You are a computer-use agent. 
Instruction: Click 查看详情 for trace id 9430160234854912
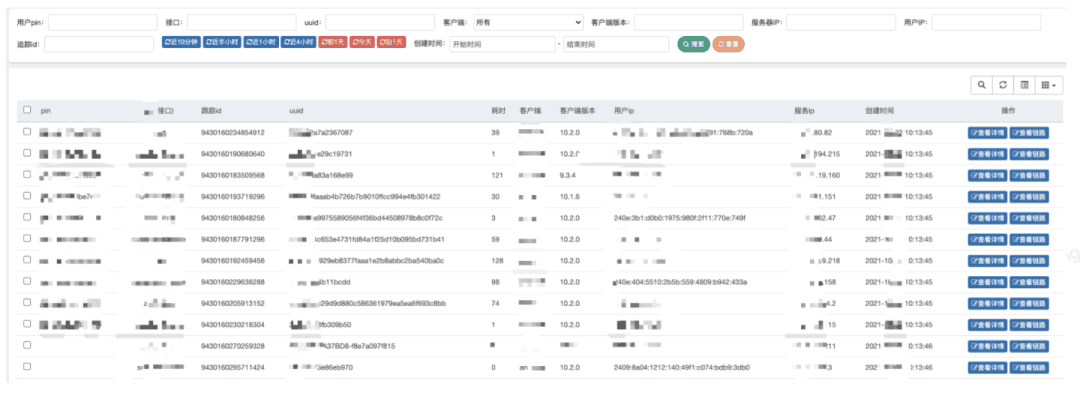(x=987, y=132)
